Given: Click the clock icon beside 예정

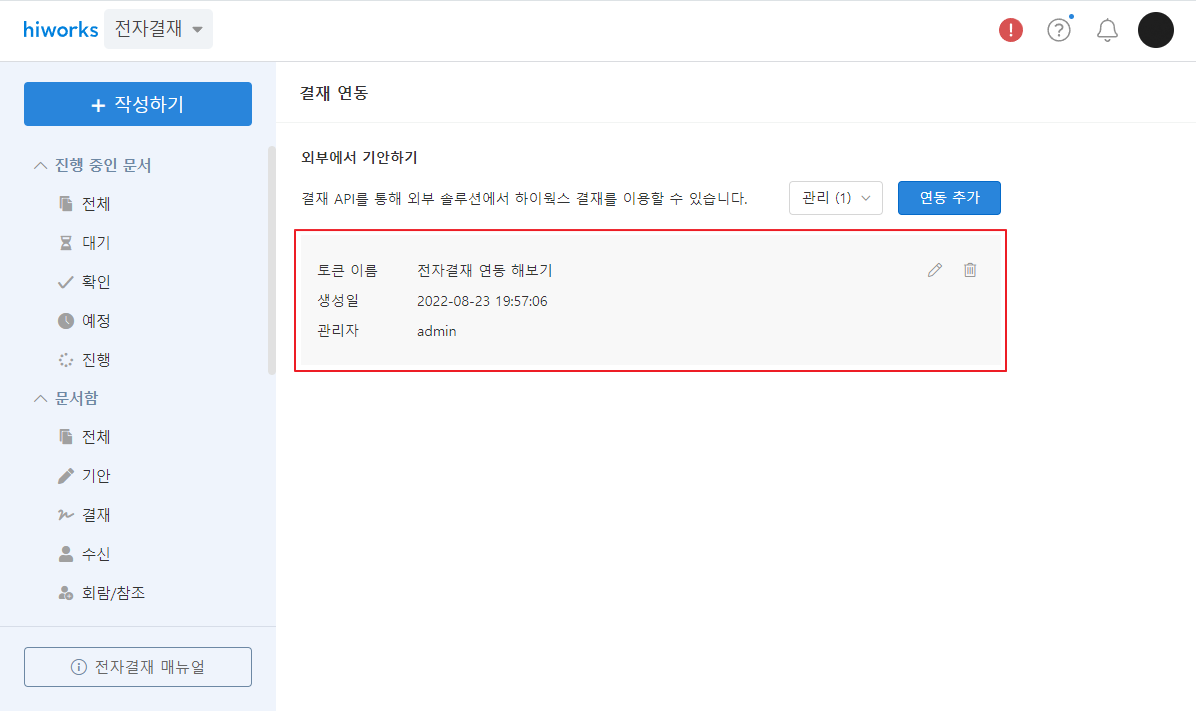Looking at the screenshot, I should tap(66, 320).
